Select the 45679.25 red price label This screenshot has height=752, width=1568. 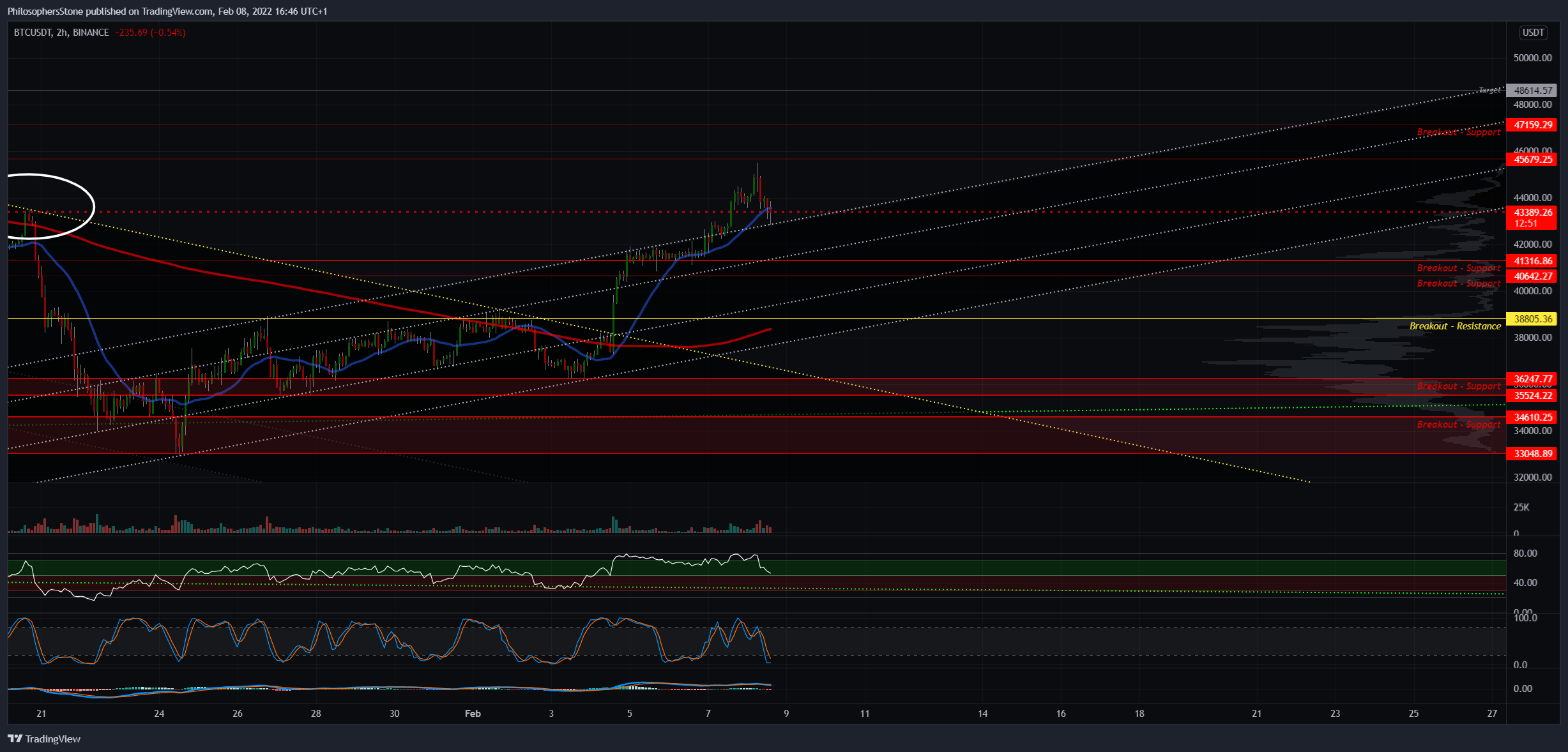(x=1533, y=160)
